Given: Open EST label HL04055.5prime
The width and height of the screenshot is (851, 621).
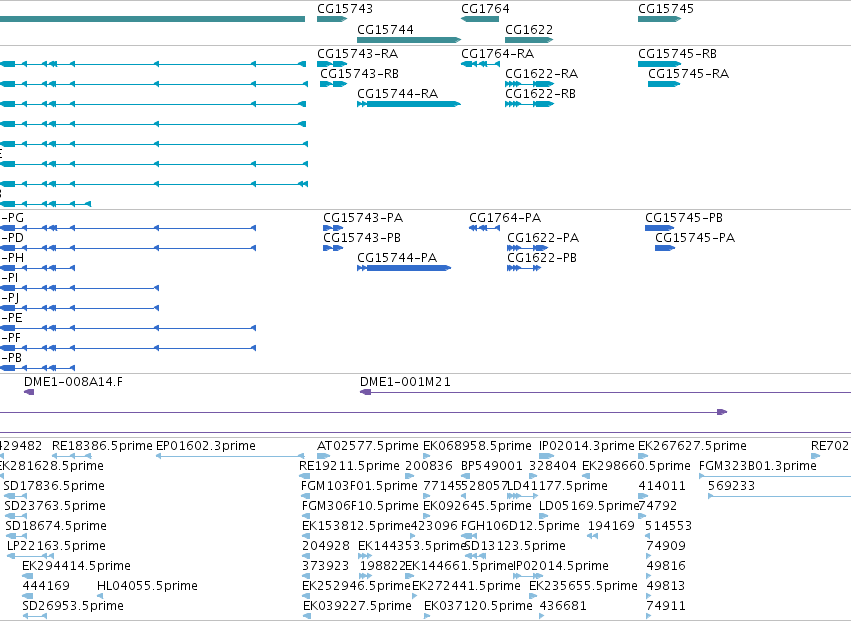Looking at the screenshot, I should 147,586.
